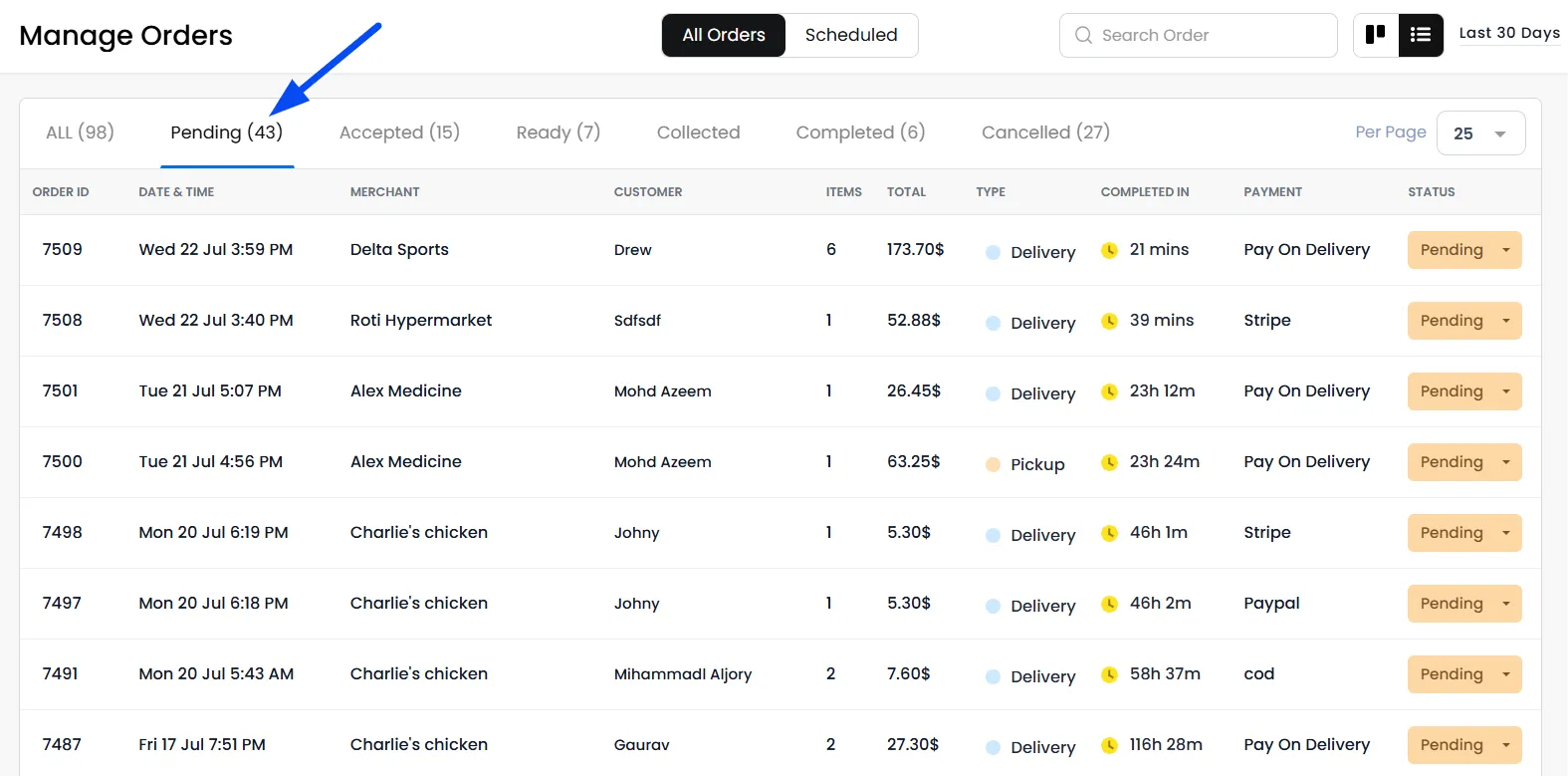Click the magnifier icon in Search Order
Screen dimensions: 1568x776
coord(1083,36)
